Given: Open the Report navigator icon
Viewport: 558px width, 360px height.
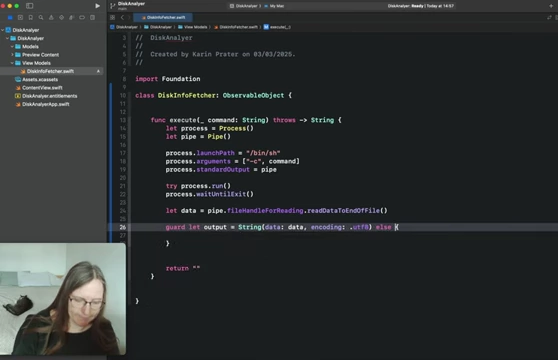Looking at the screenshot, I should click(x=92, y=17).
